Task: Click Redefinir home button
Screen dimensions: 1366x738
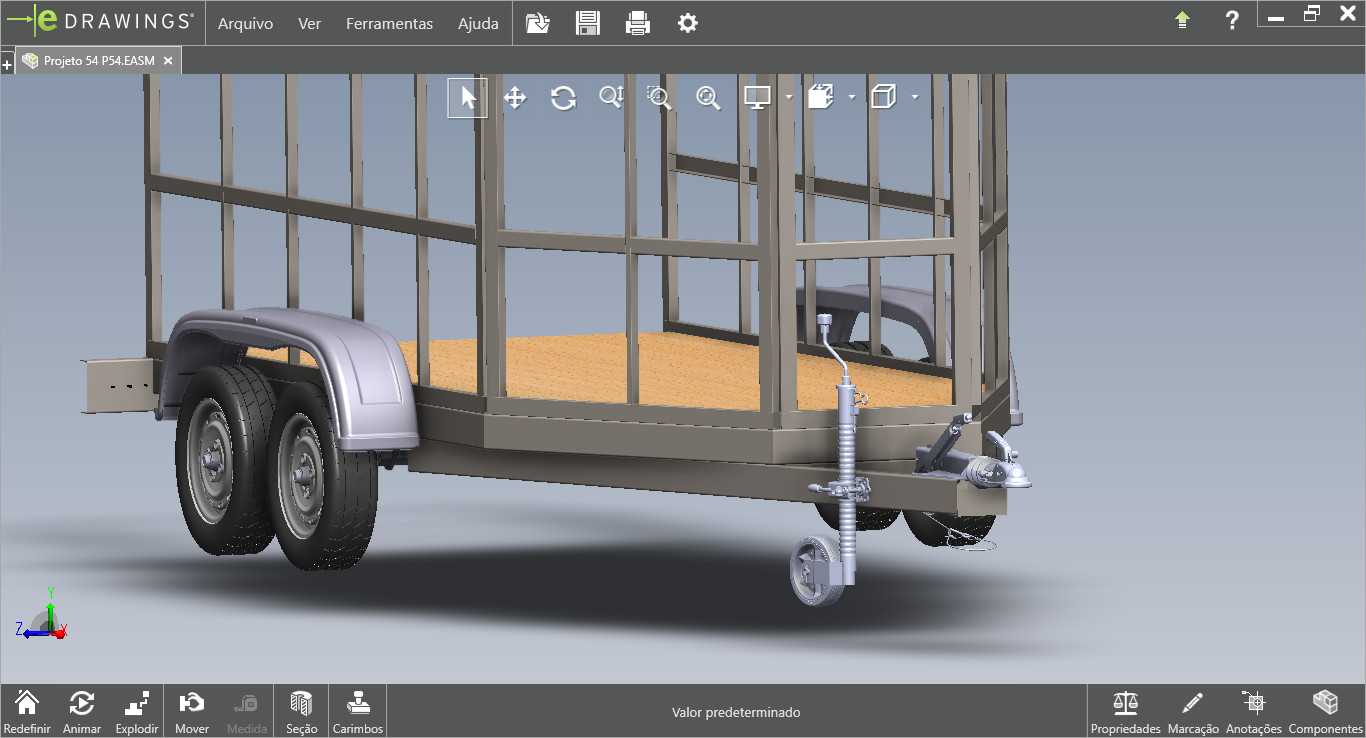Action: point(27,713)
